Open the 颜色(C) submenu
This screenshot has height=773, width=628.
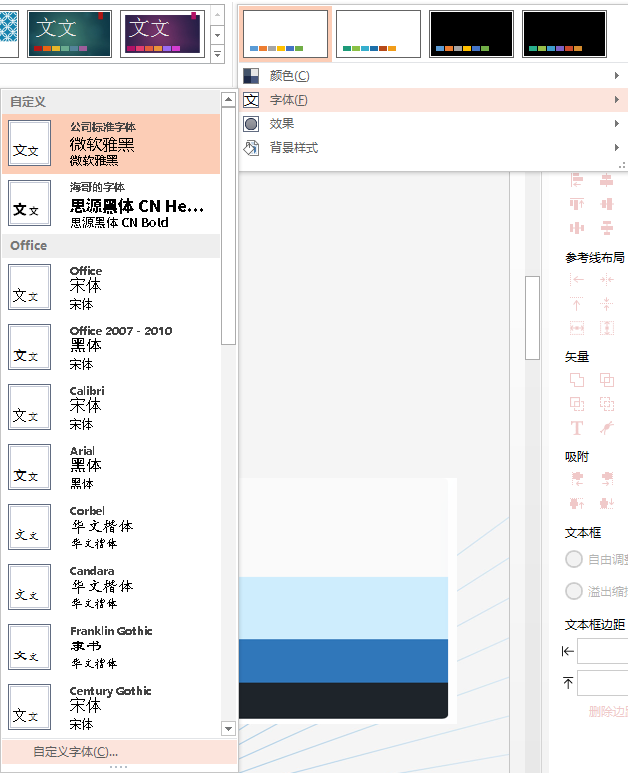433,75
